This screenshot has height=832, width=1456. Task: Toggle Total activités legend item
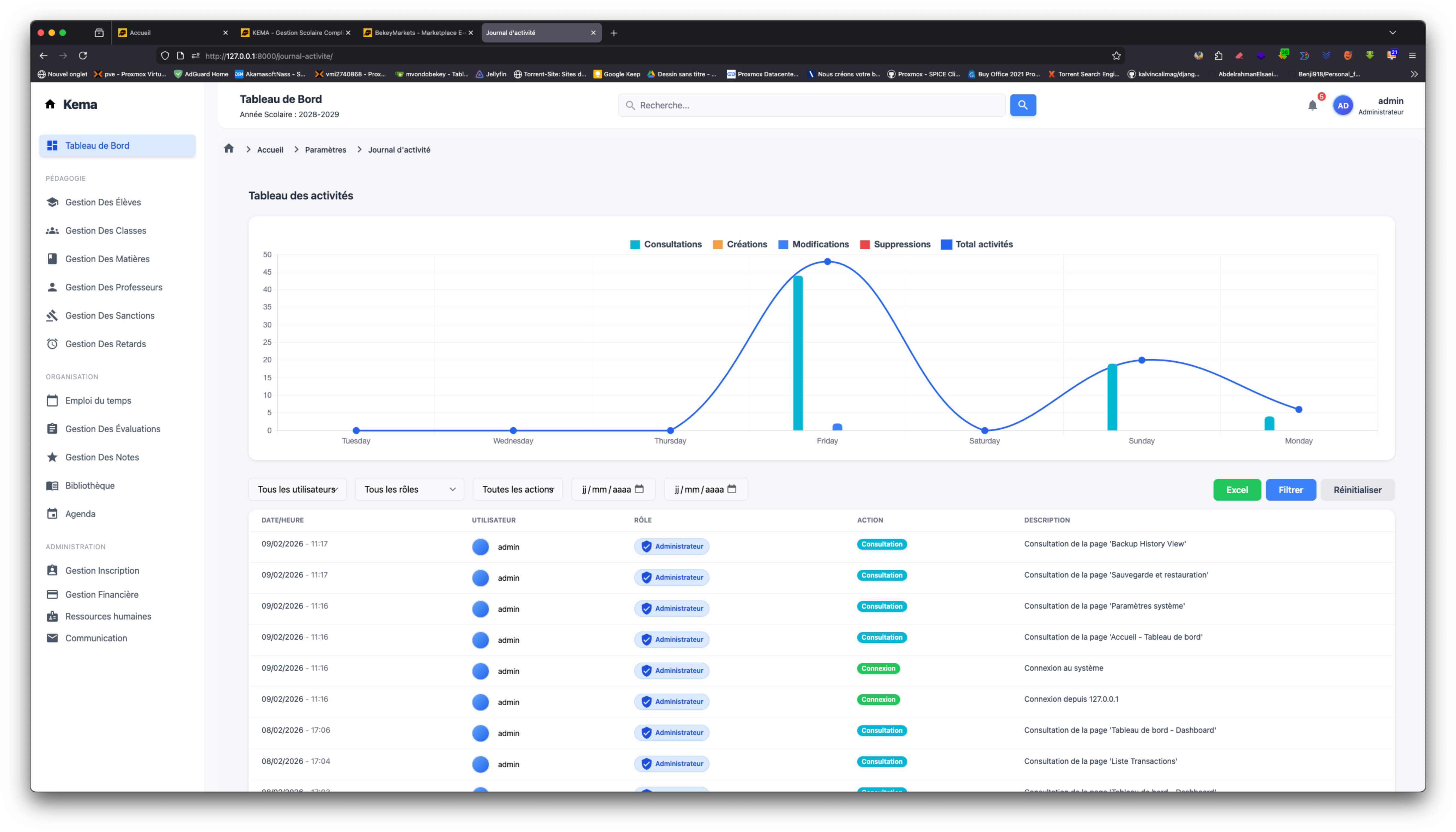pos(976,245)
